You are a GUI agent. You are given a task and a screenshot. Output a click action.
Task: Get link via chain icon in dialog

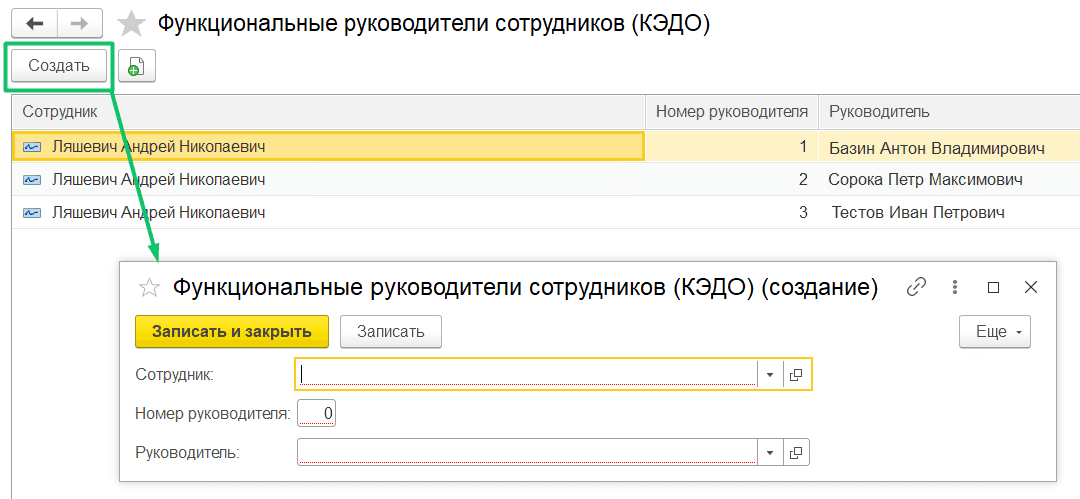[915, 287]
